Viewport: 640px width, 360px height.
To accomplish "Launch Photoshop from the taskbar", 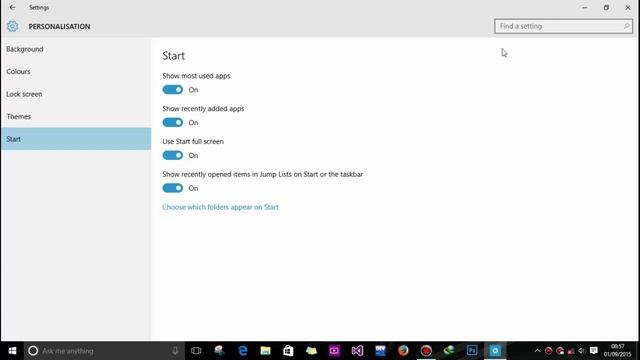I will [472, 351].
